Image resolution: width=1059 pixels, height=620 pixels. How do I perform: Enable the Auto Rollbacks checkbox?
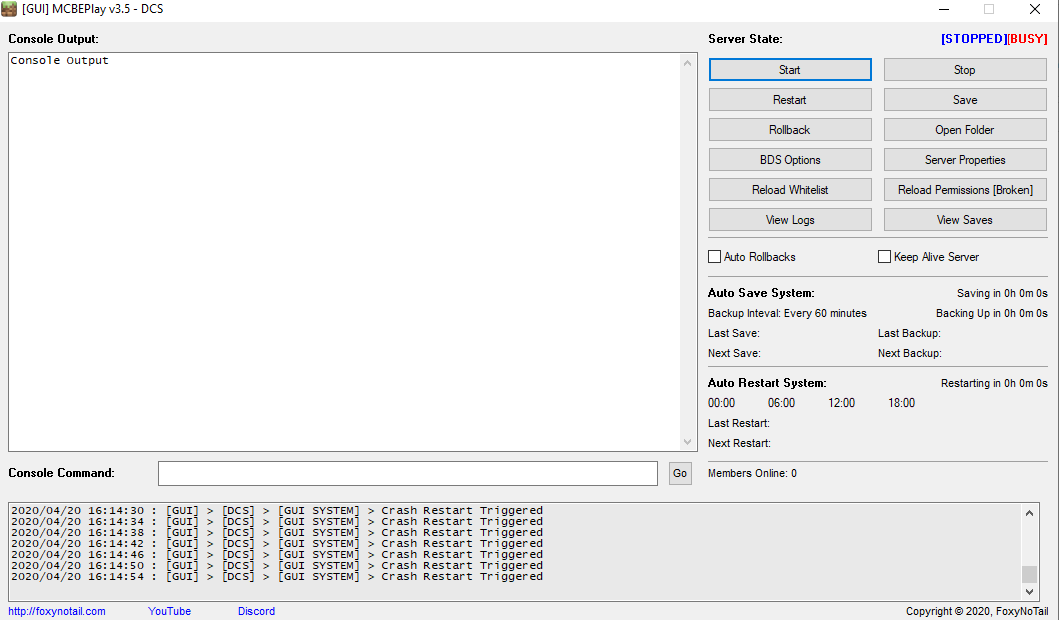tap(715, 257)
